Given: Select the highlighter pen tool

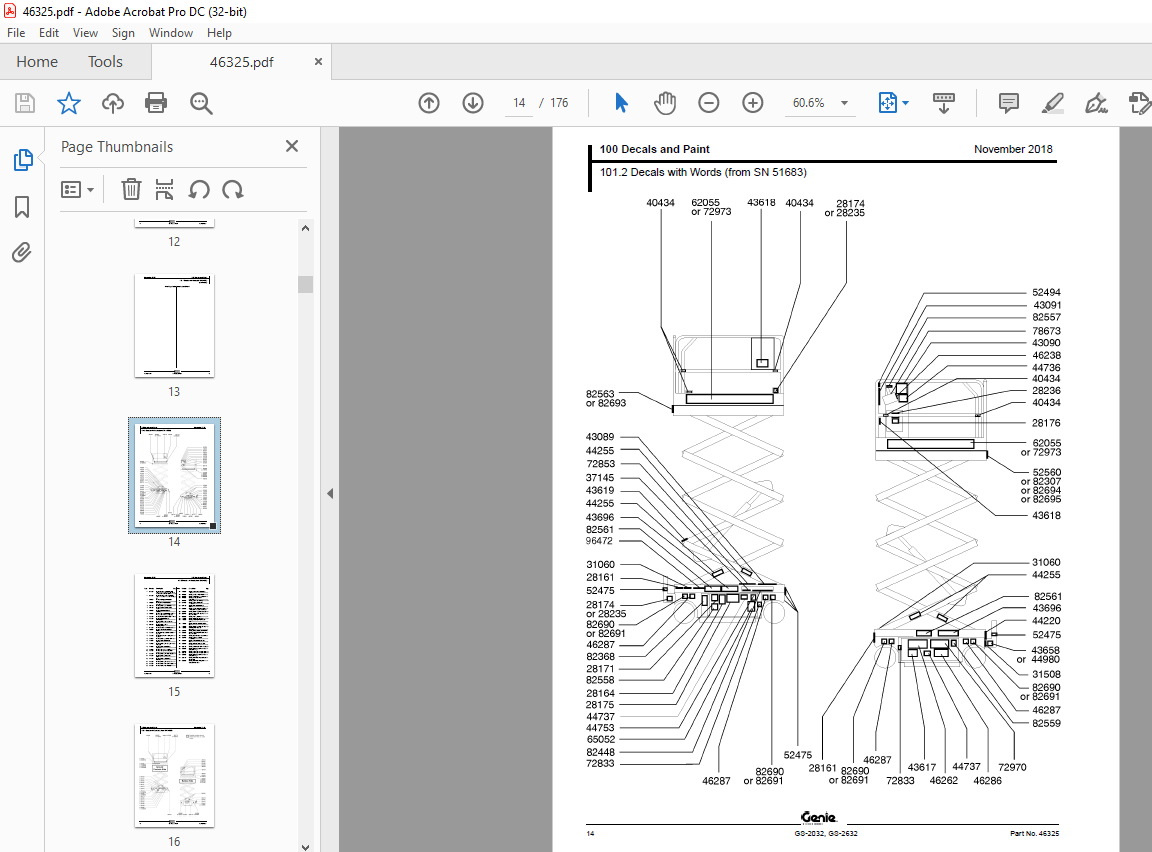Looking at the screenshot, I should (1053, 103).
